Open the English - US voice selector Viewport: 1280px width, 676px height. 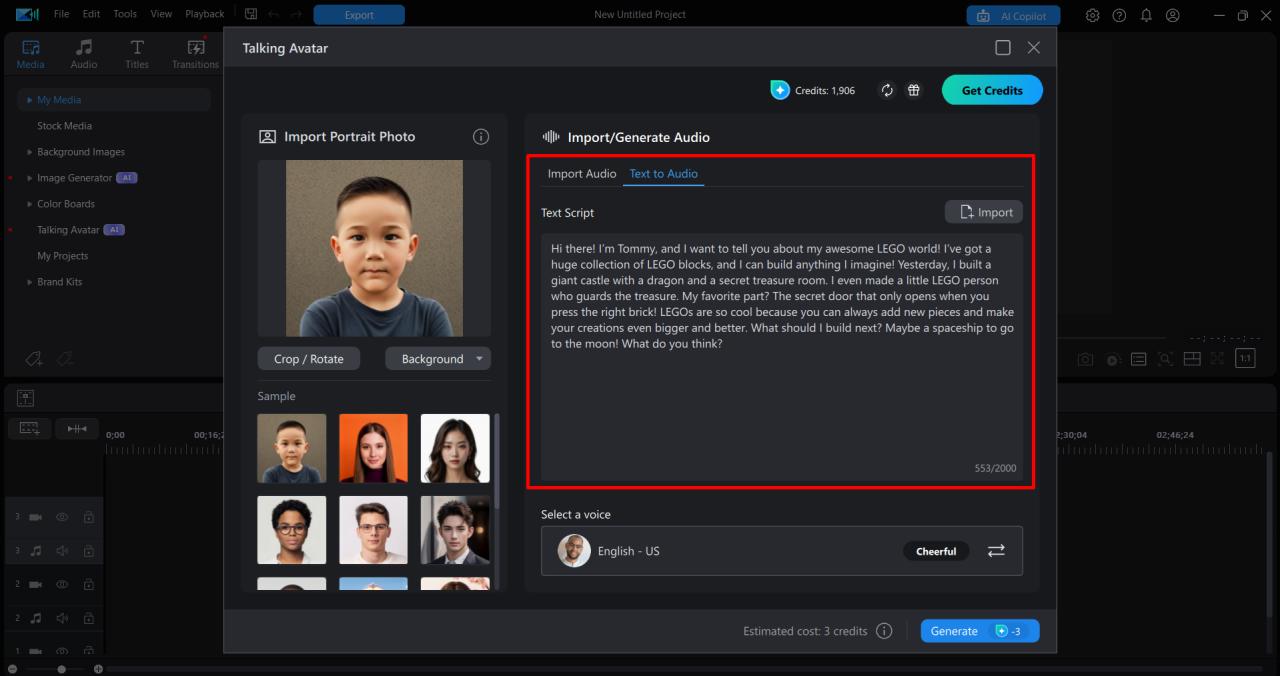coord(782,551)
